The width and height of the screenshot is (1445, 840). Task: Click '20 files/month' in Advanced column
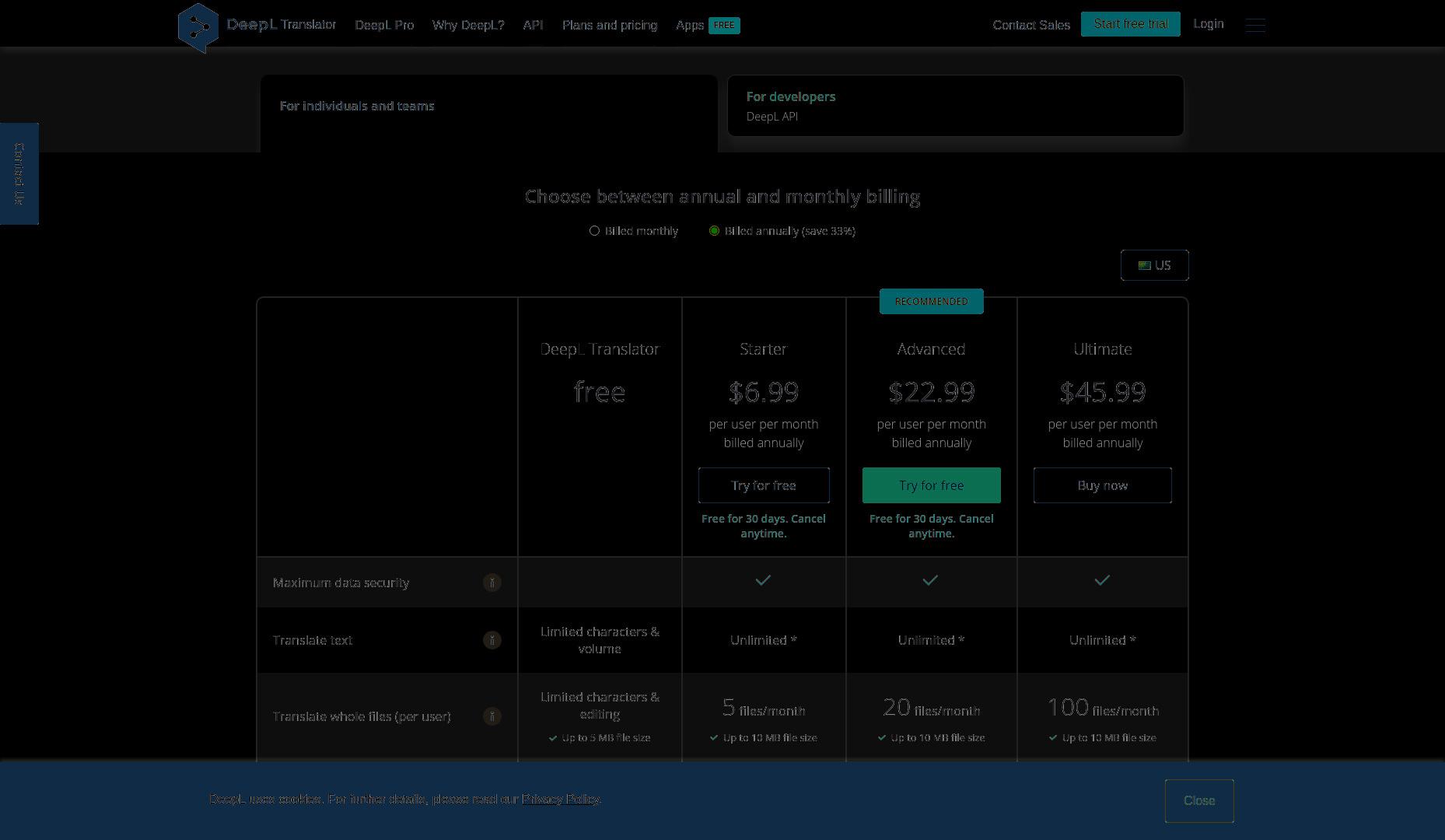tap(931, 708)
